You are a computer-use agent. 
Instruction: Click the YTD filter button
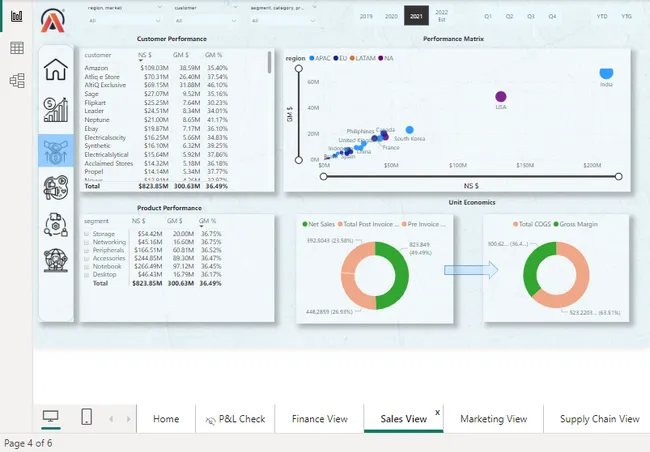coord(601,16)
